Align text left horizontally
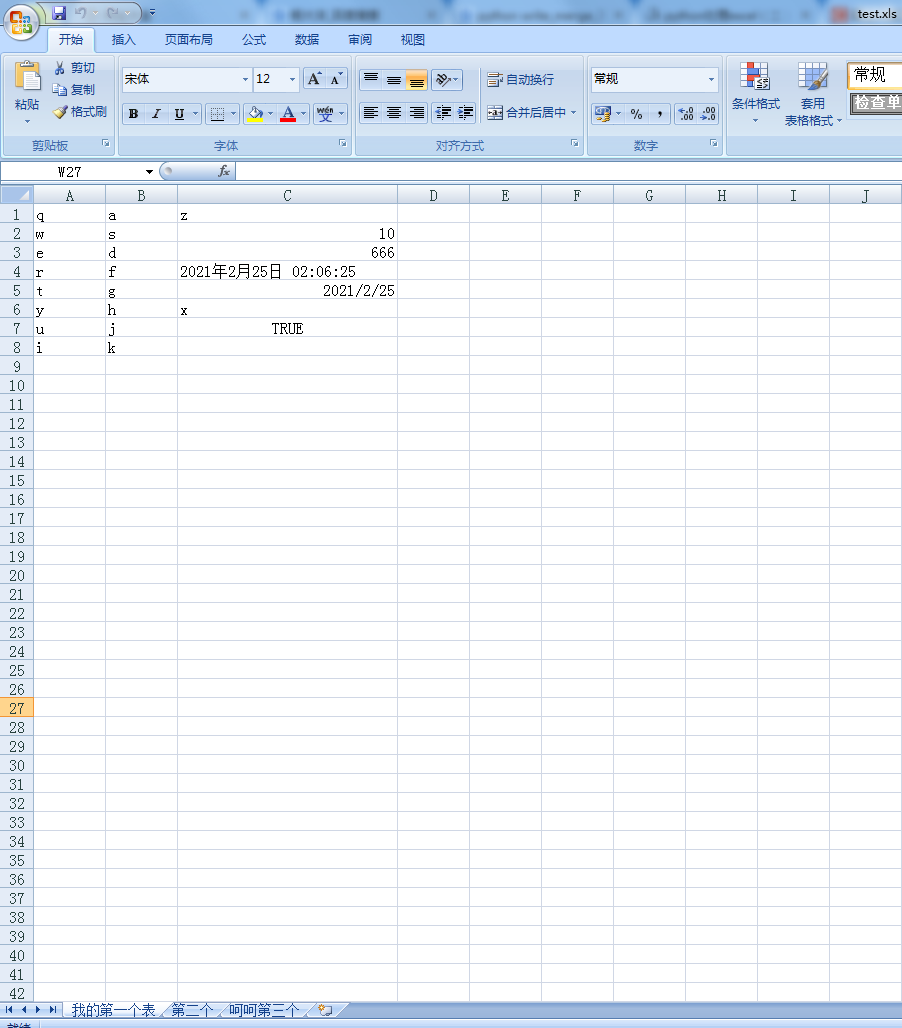The image size is (902, 1028). (x=371, y=113)
